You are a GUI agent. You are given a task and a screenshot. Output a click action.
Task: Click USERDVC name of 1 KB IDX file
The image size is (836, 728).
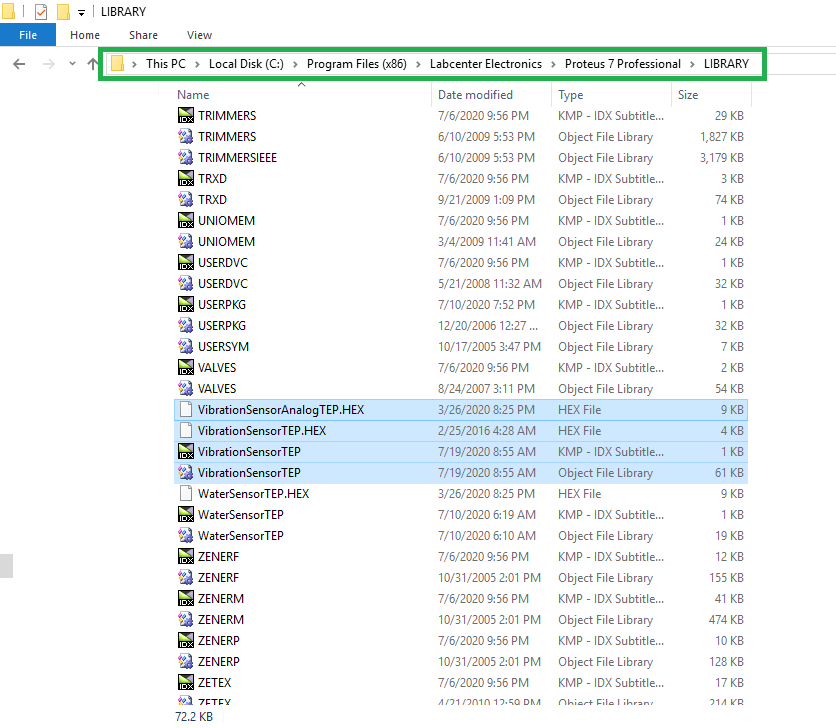click(x=223, y=263)
